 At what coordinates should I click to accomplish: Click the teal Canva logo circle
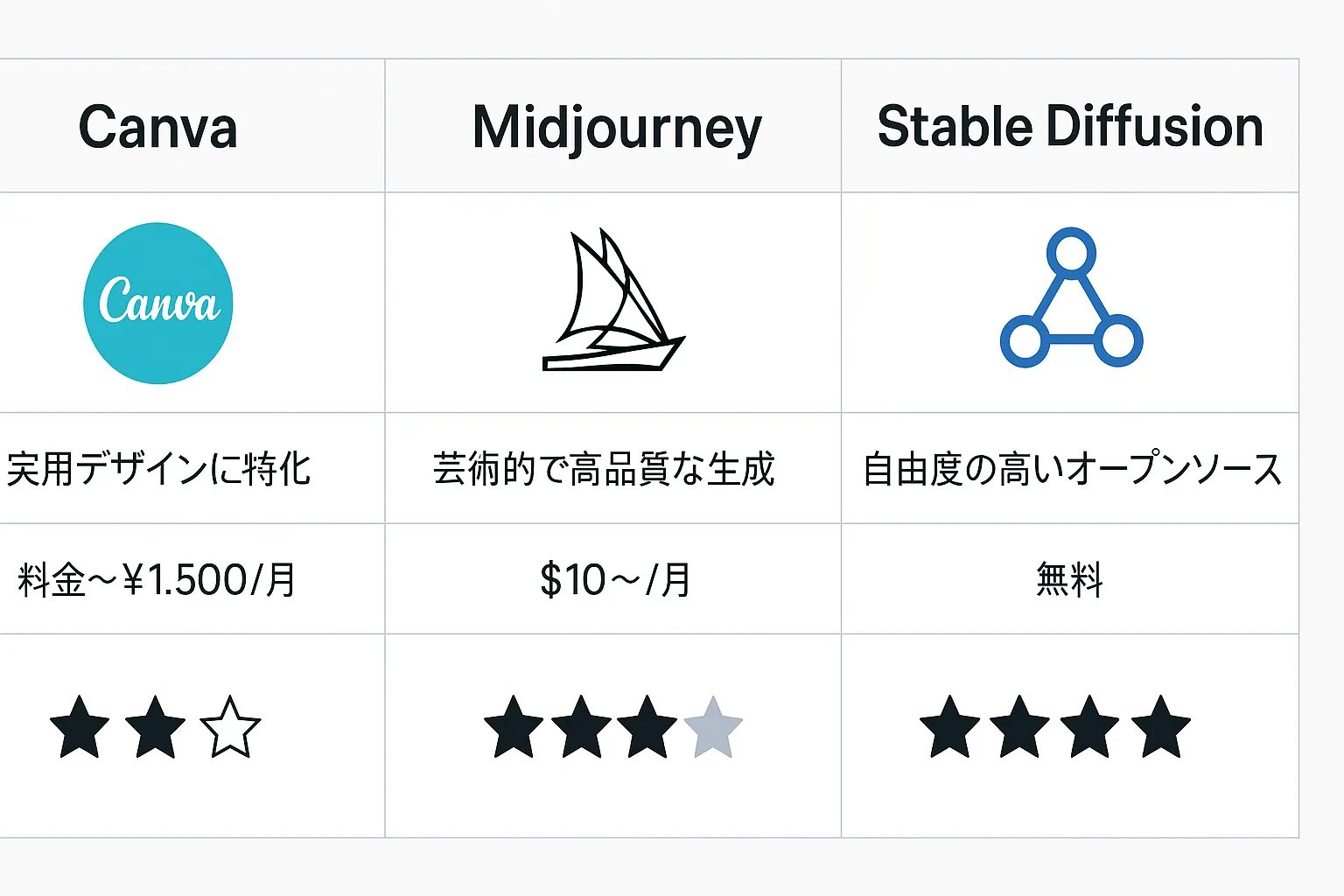click(158, 303)
